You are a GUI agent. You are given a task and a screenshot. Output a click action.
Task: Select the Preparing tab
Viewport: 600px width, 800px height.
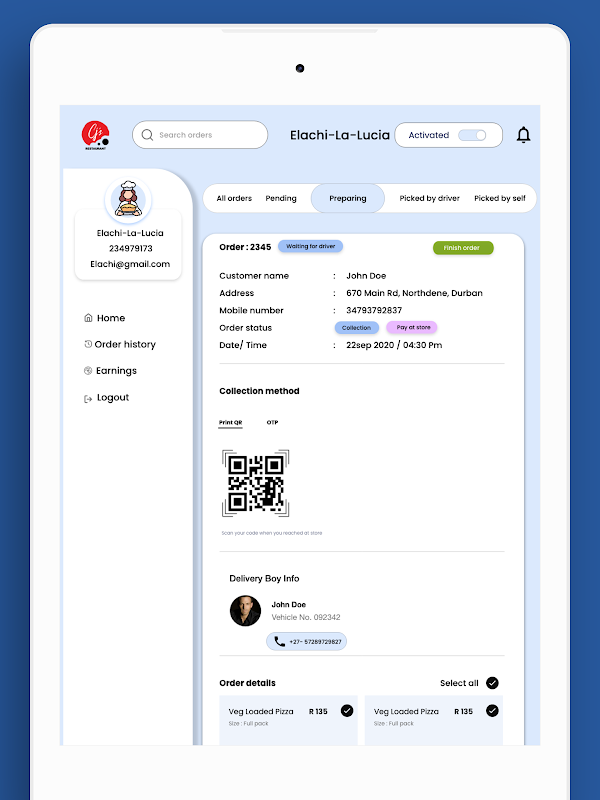tap(348, 198)
